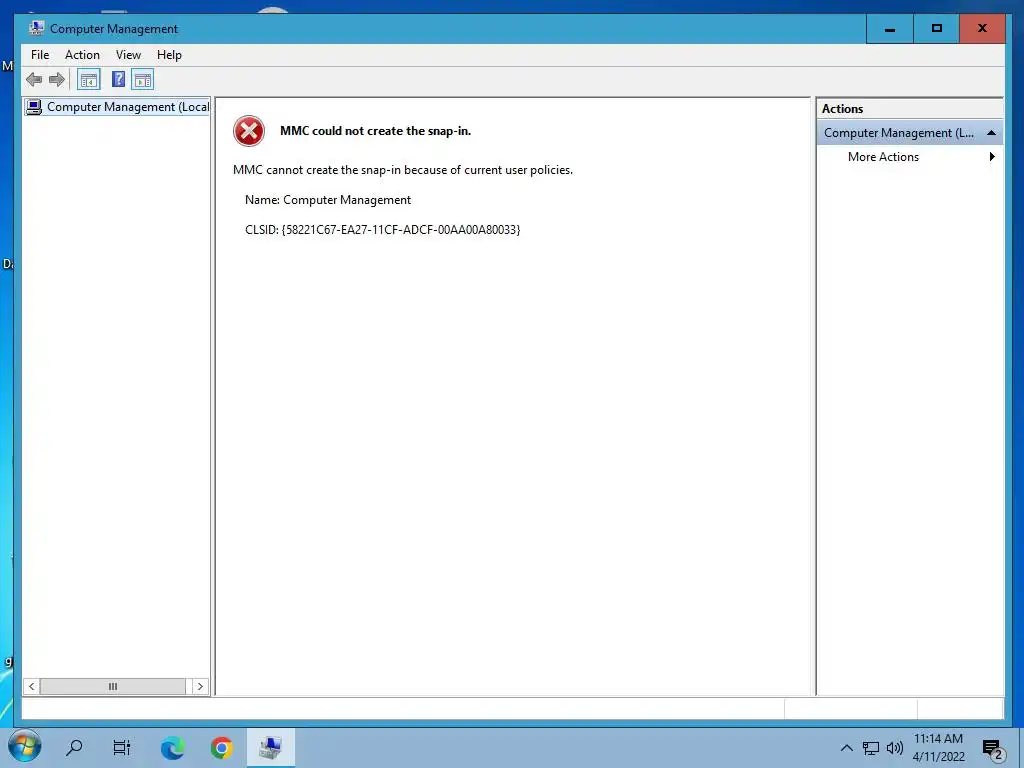Click the volume tray icon
Viewport: 1024px width, 768px height.
(895, 748)
